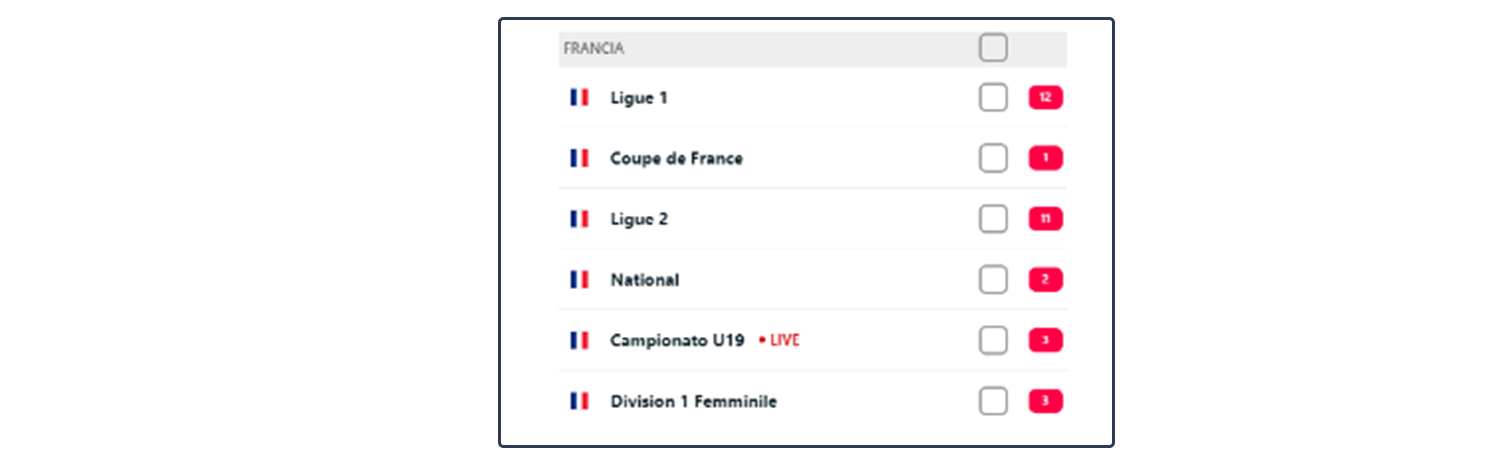Click the red badge for Coupe de France

[1045, 158]
